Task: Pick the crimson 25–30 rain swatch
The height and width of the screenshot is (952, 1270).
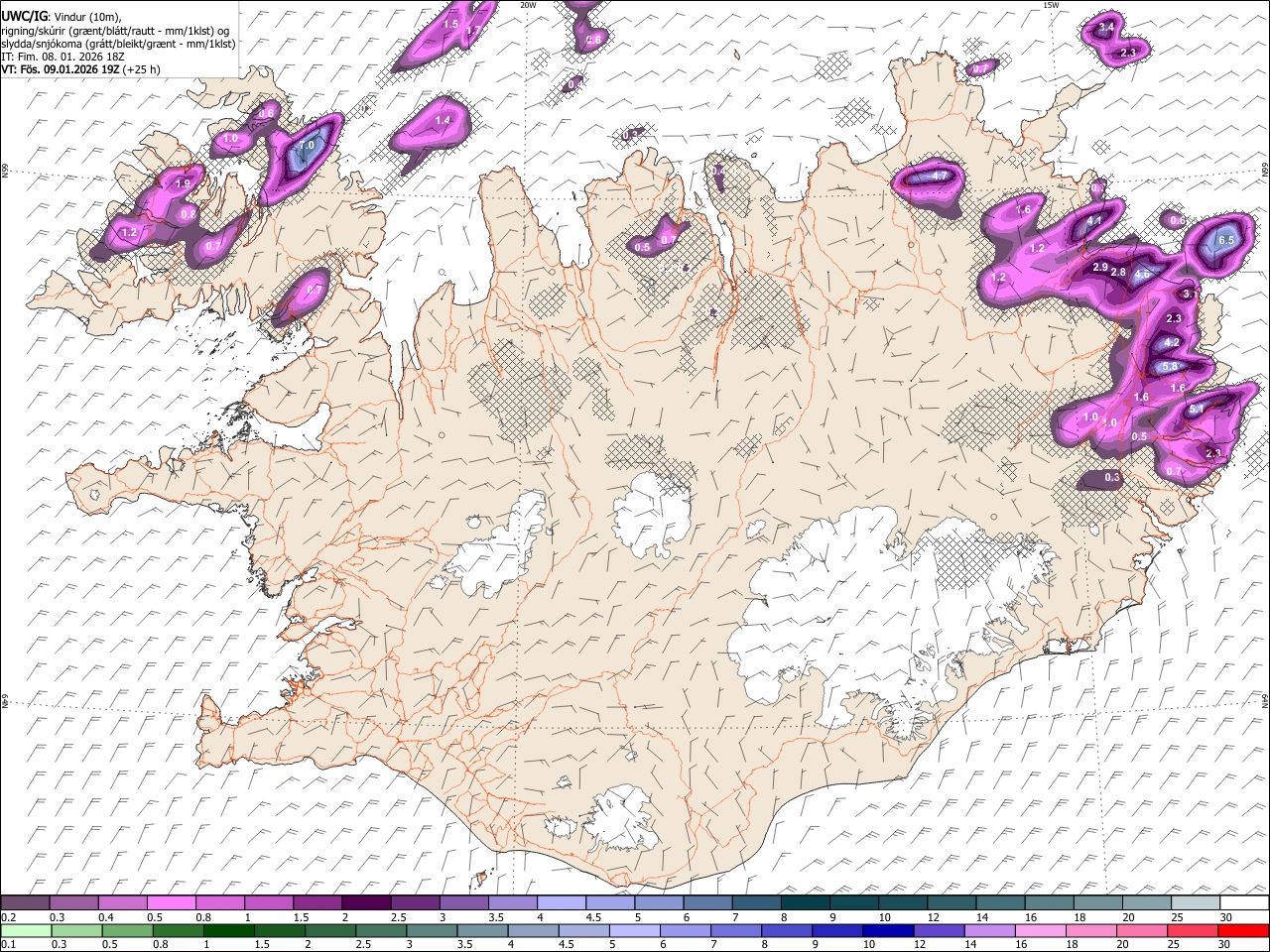Action: [1194, 930]
